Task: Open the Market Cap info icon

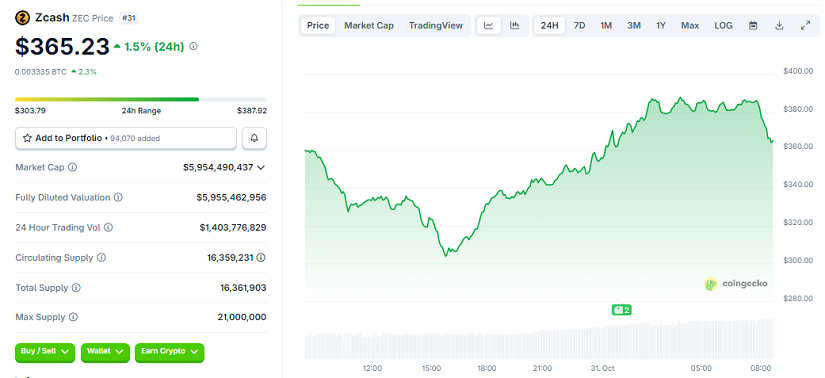Action: (73, 167)
